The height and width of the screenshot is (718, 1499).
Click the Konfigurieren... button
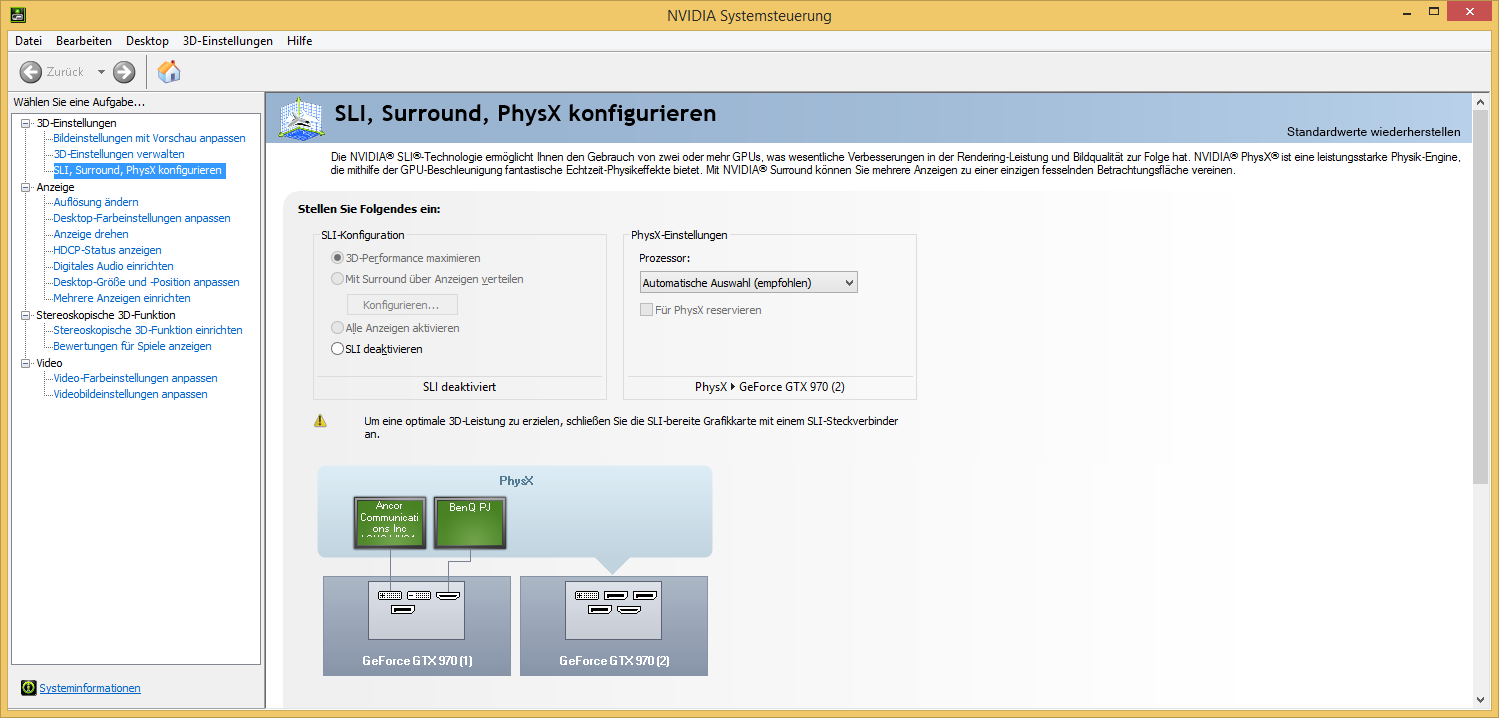tap(402, 304)
